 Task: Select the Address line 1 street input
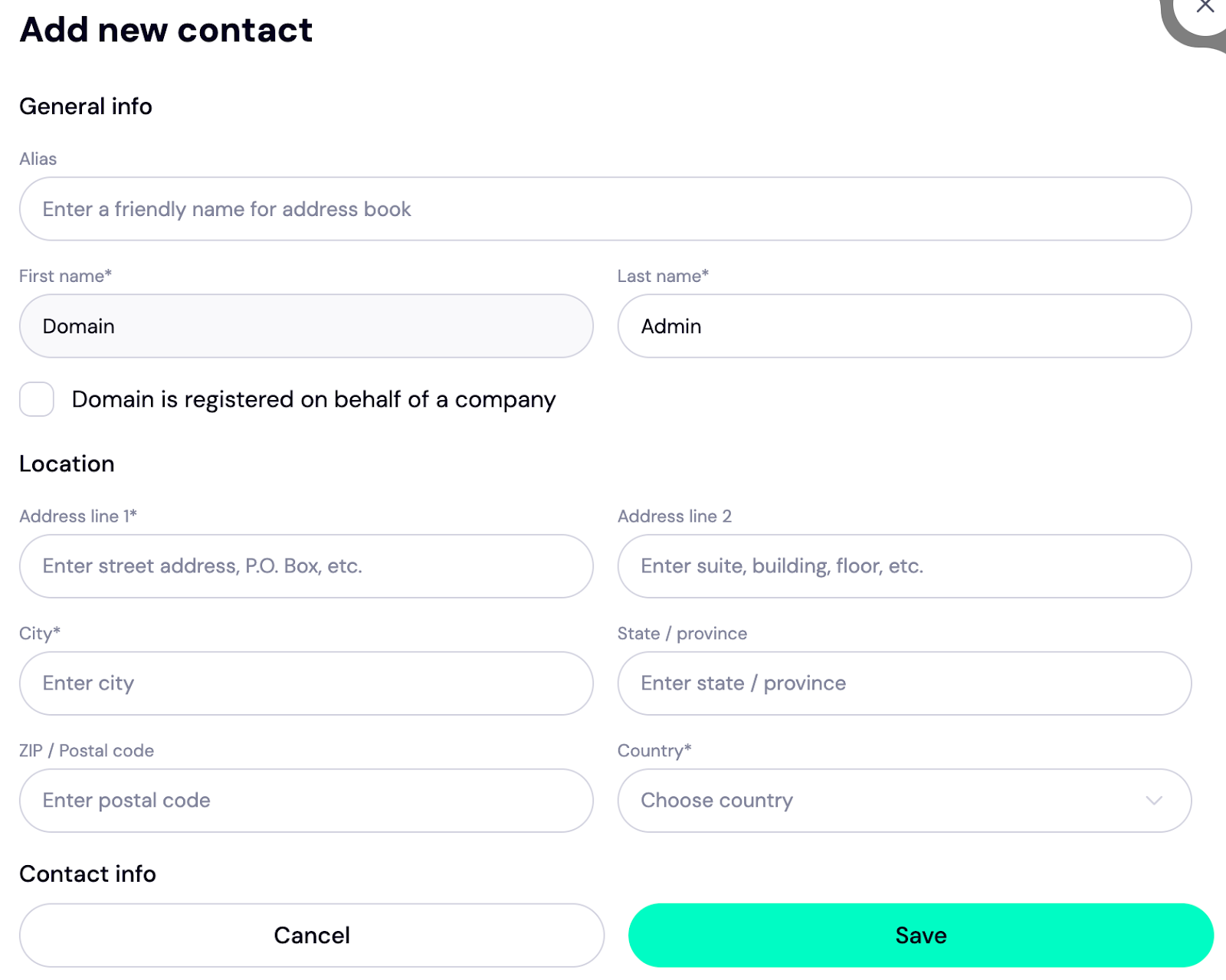coord(306,566)
